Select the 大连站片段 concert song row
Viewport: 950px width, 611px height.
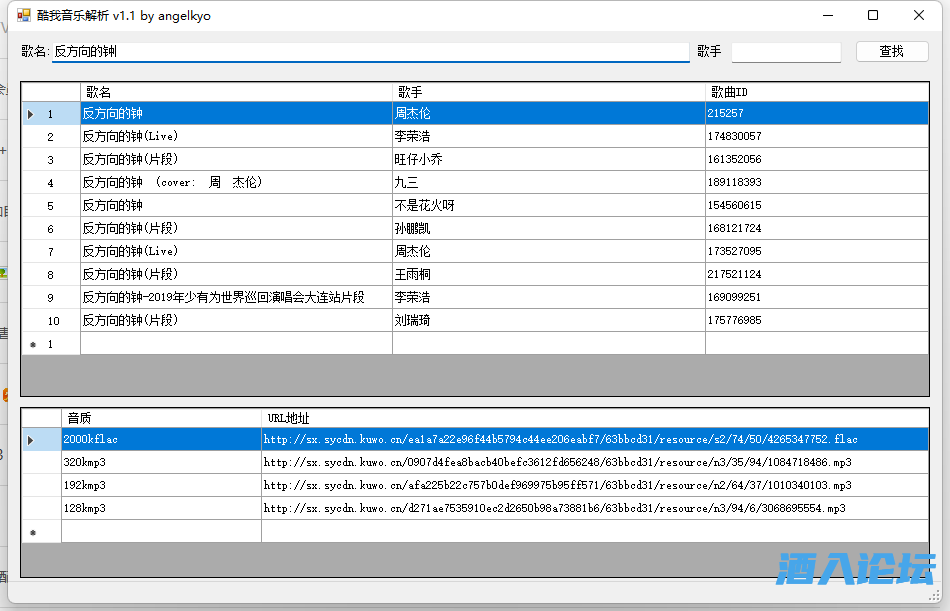(x=236, y=297)
